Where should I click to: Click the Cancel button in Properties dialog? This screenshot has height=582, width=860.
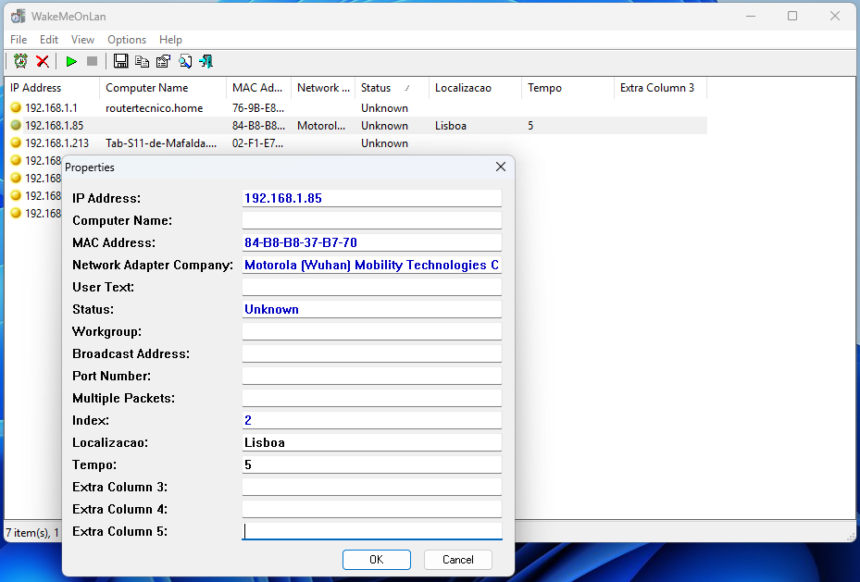coord(457,559)
